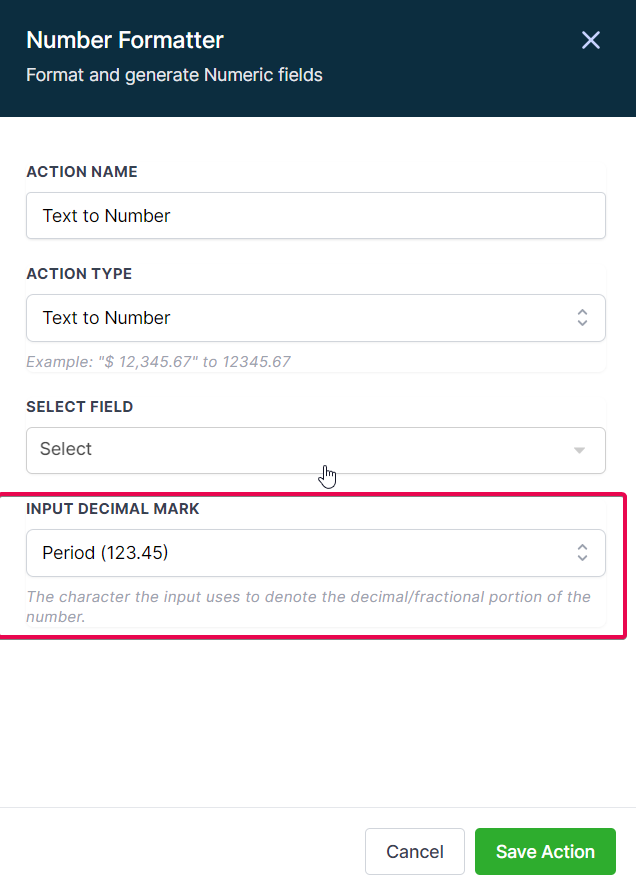Click the Action Type up-down chevron icon
Screen dimensions: 636x892
click(582, 317)
